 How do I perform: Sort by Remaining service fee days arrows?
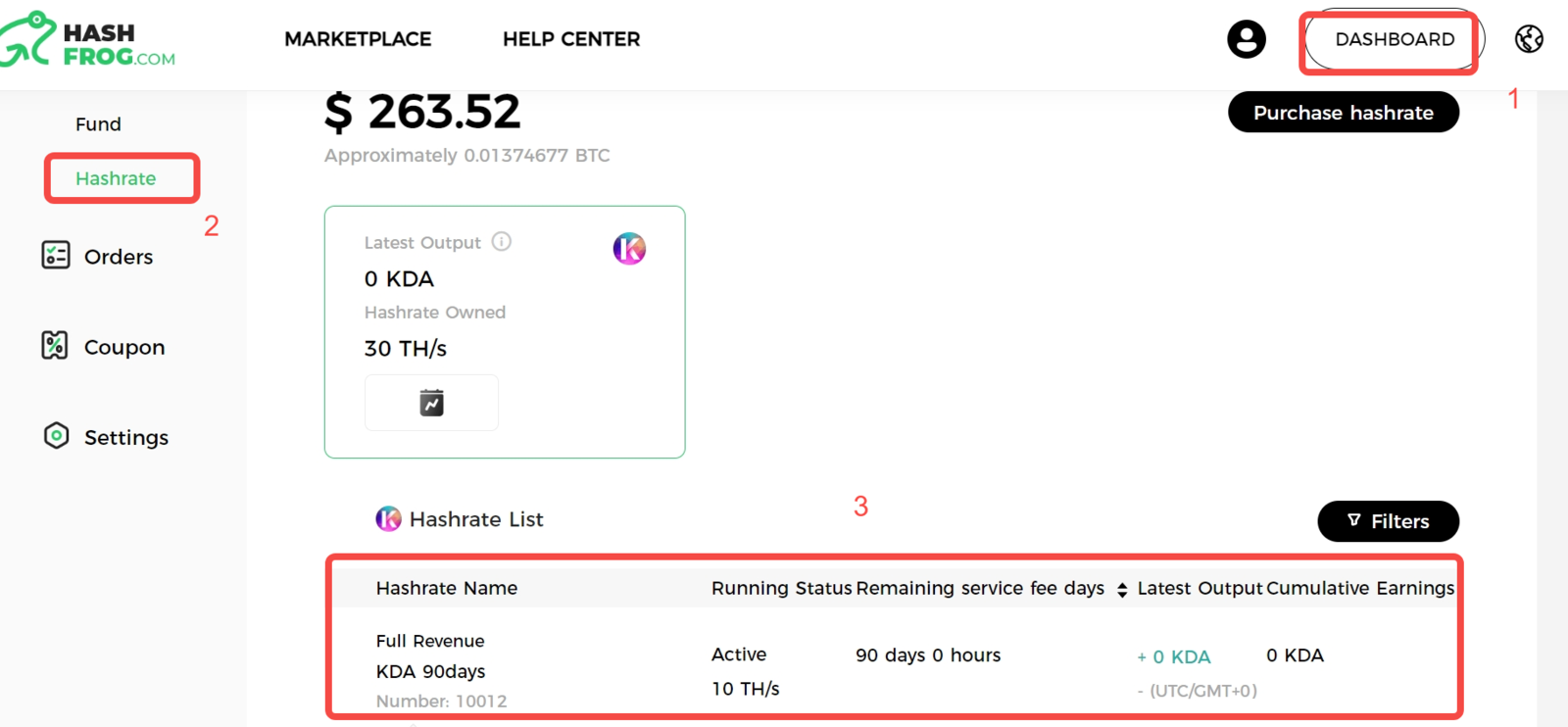(1122, 590)
